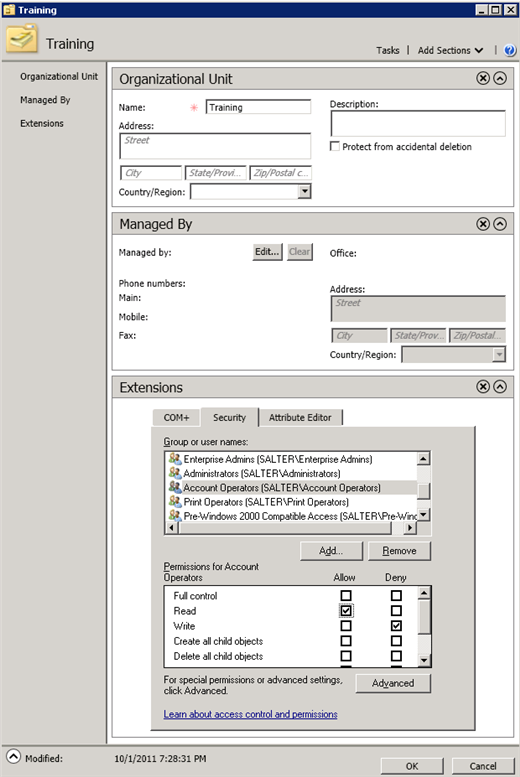Click the Pre-Windows 2000 Compatible Access icon
This screenshot has height=777, width=520.
pos(175,516)
